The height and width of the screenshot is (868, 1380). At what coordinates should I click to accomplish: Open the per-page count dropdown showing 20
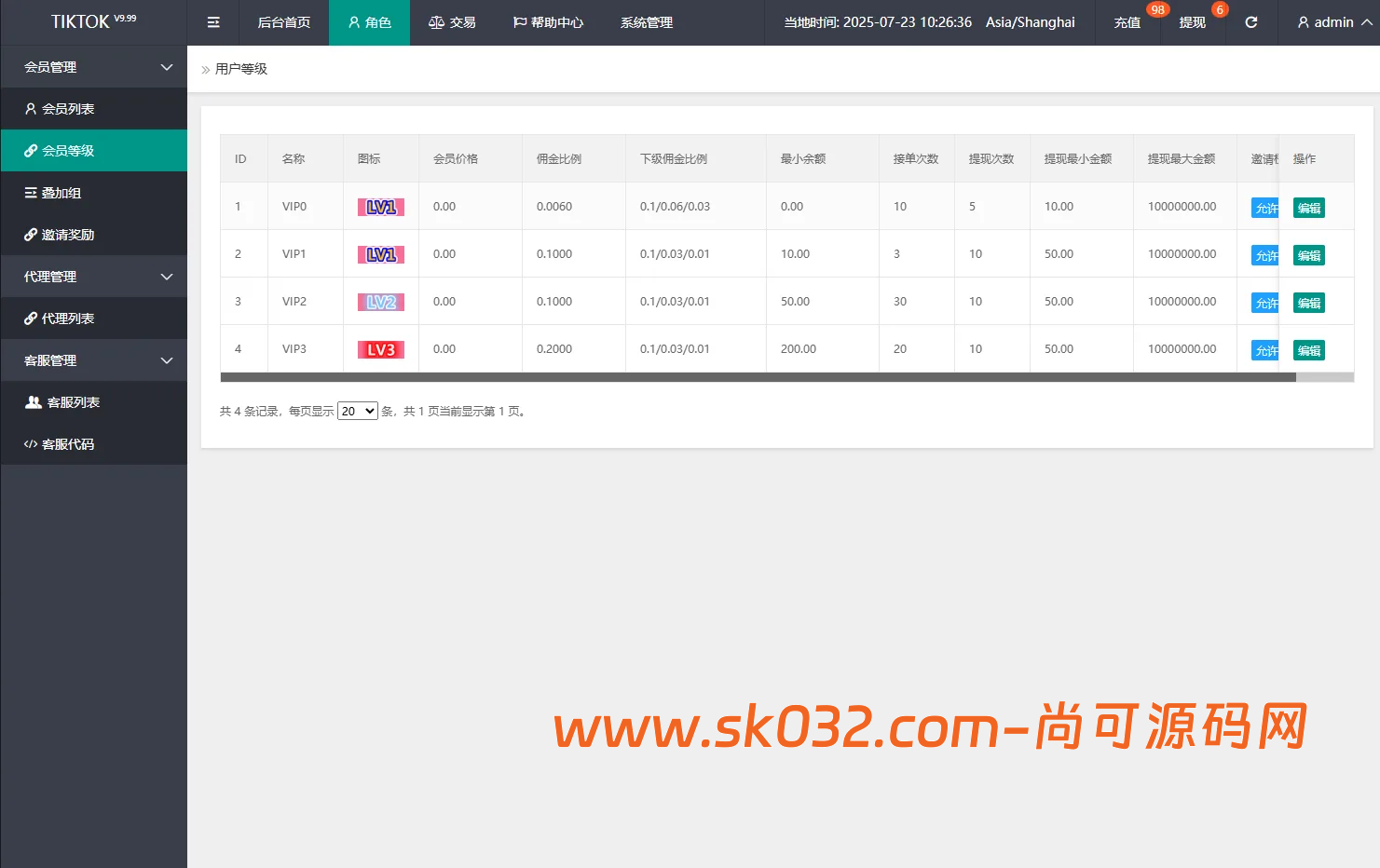pos(357,410)
